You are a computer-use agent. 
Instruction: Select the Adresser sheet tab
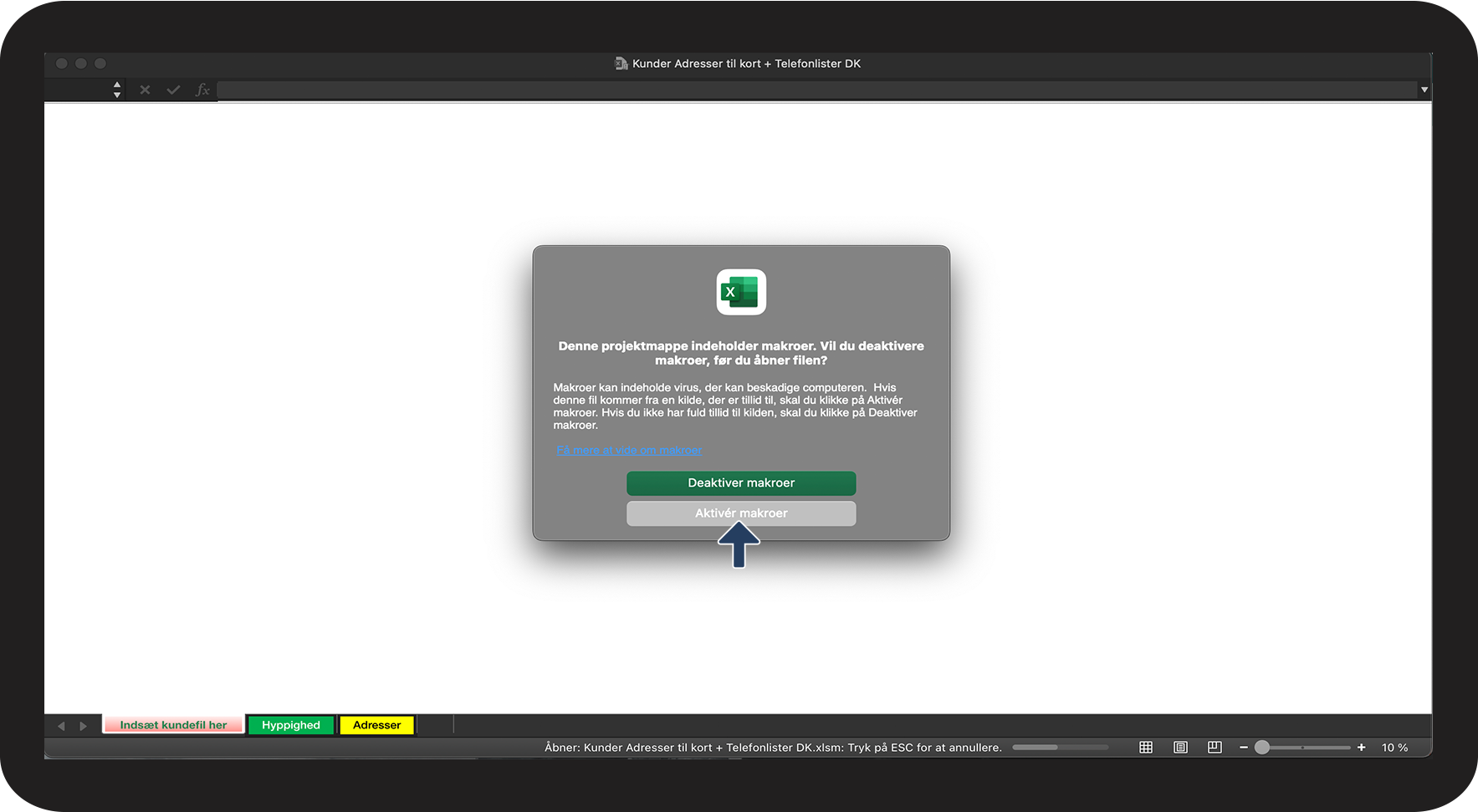(x=376, y=725)
